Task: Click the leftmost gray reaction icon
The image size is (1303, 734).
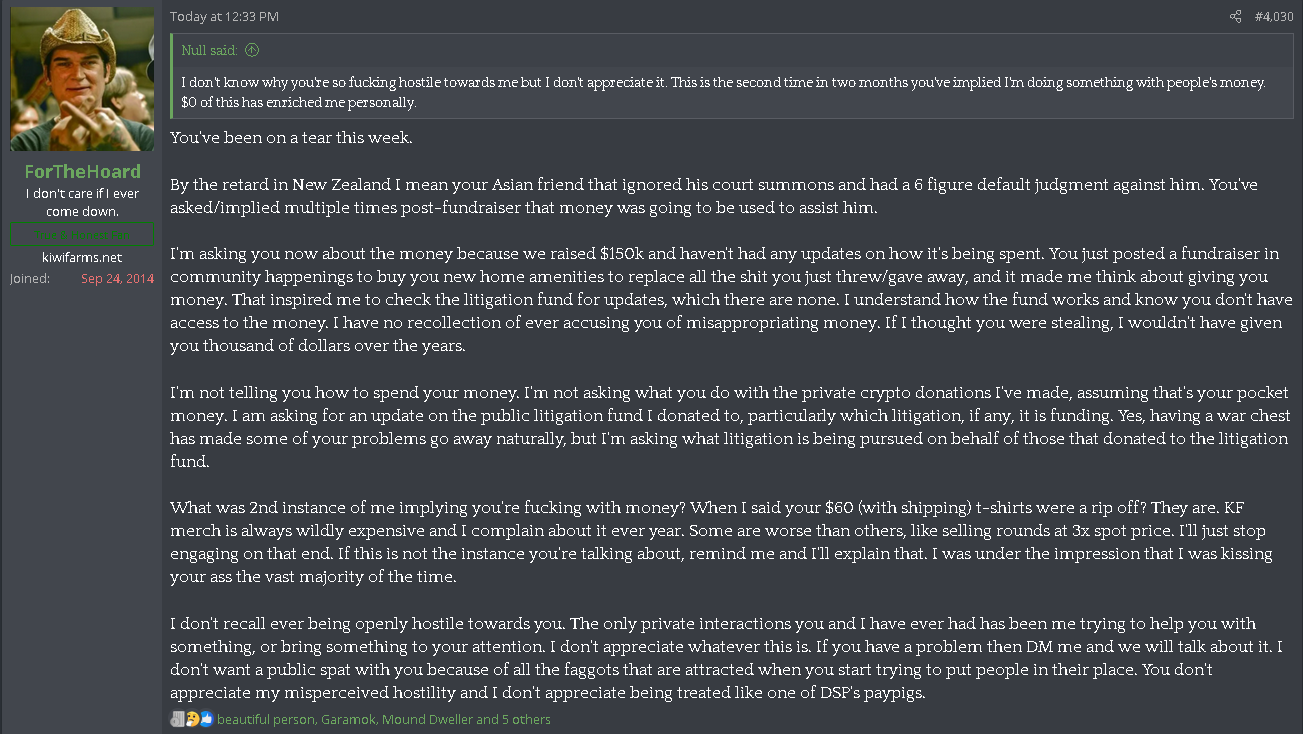Action: pyautogui.click(x=178, y=719)
